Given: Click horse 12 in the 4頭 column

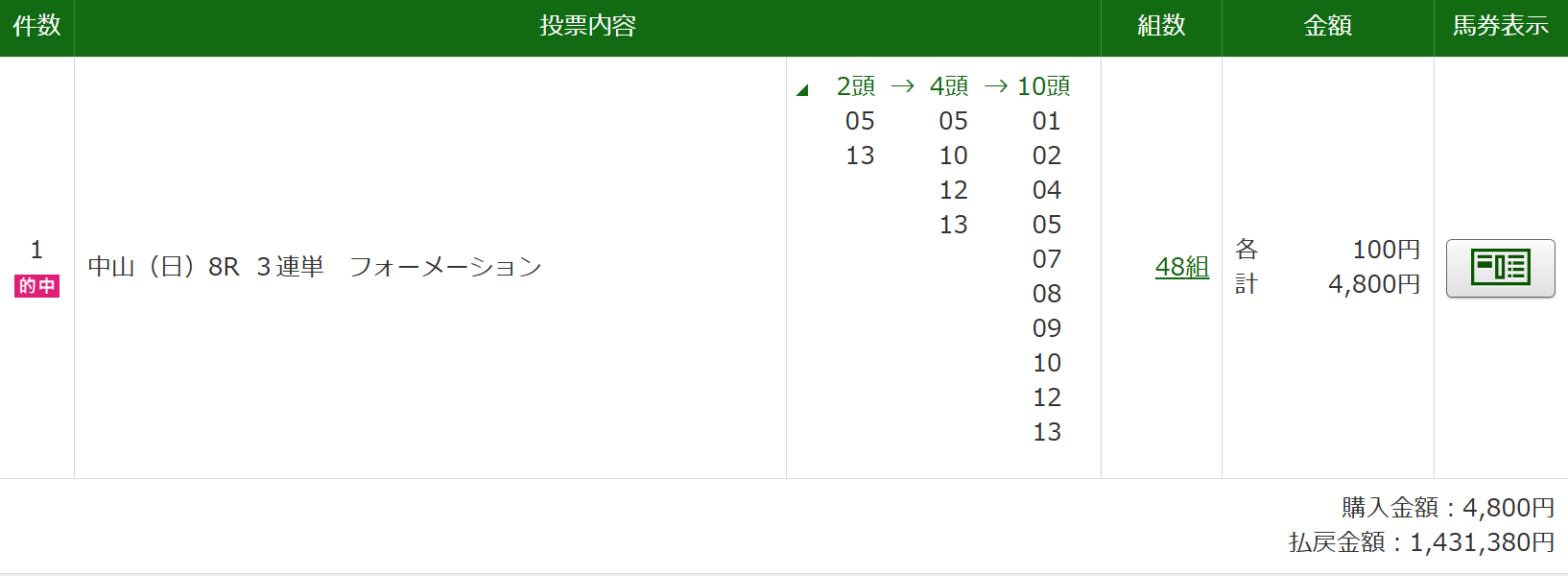Looking at the screenshot, I should 953,190.
